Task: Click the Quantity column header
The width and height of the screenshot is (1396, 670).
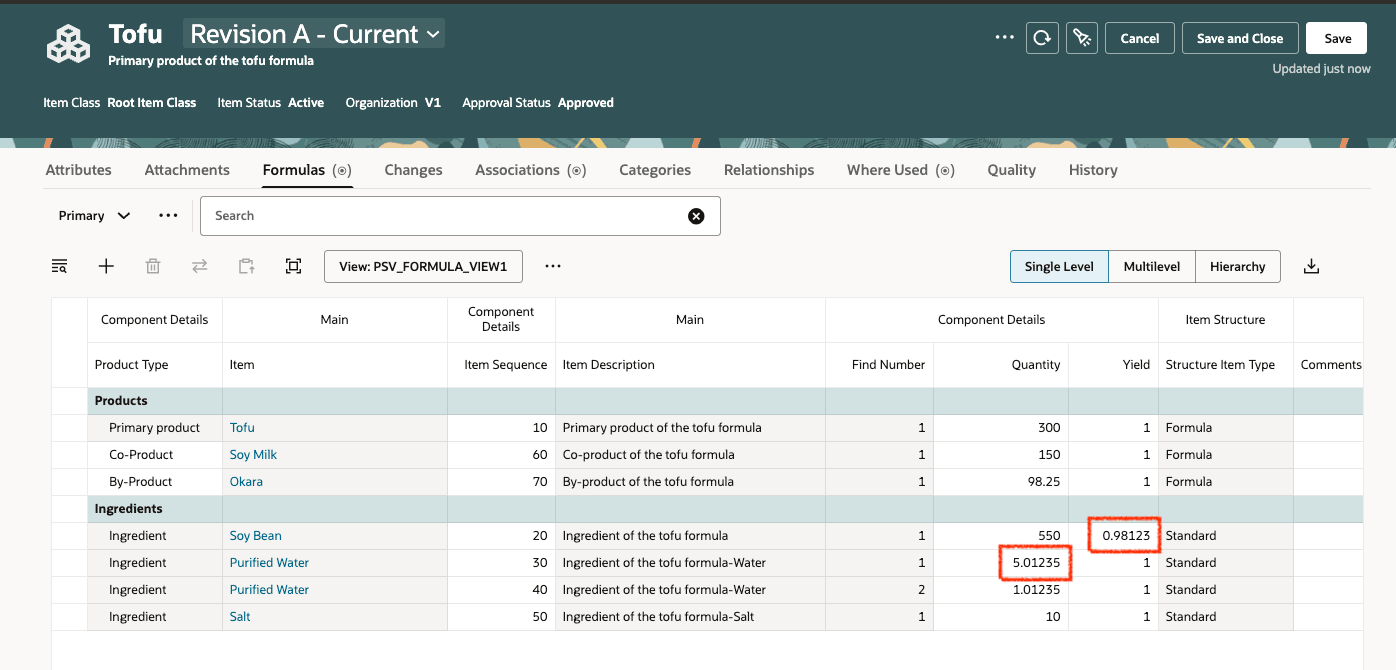Action: coord(1001,365)
